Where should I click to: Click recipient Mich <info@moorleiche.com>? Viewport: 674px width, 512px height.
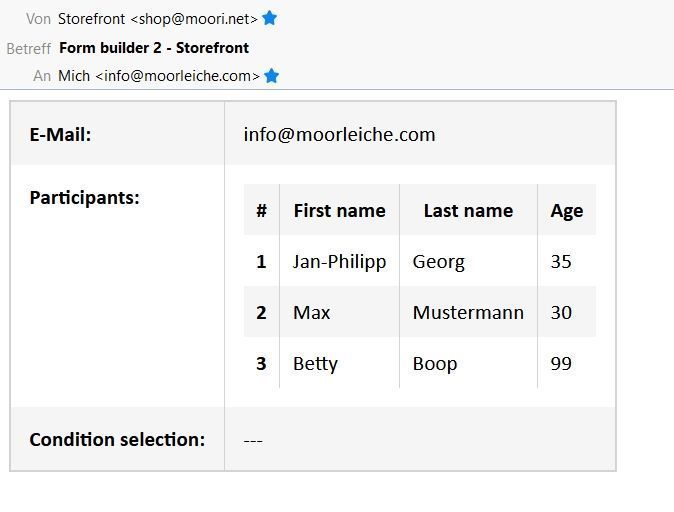(x=159, y=76)
